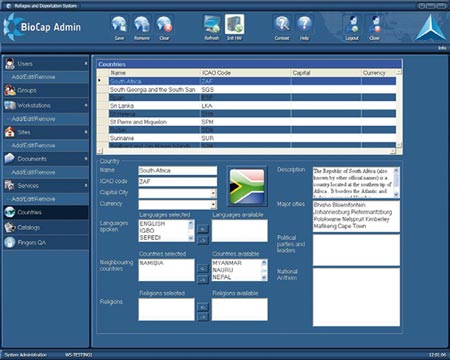Image resolution: width=450 pixels, height=360 pixels.
Task: Click Add/Edit/Remove under Documents
Action: [x=33, y=172]
